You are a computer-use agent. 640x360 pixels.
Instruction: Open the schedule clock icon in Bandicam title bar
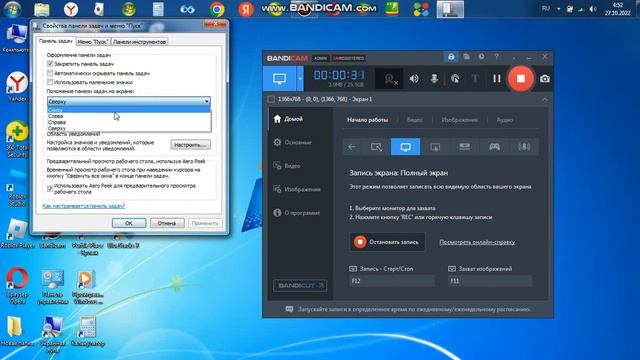coord(482,57)
